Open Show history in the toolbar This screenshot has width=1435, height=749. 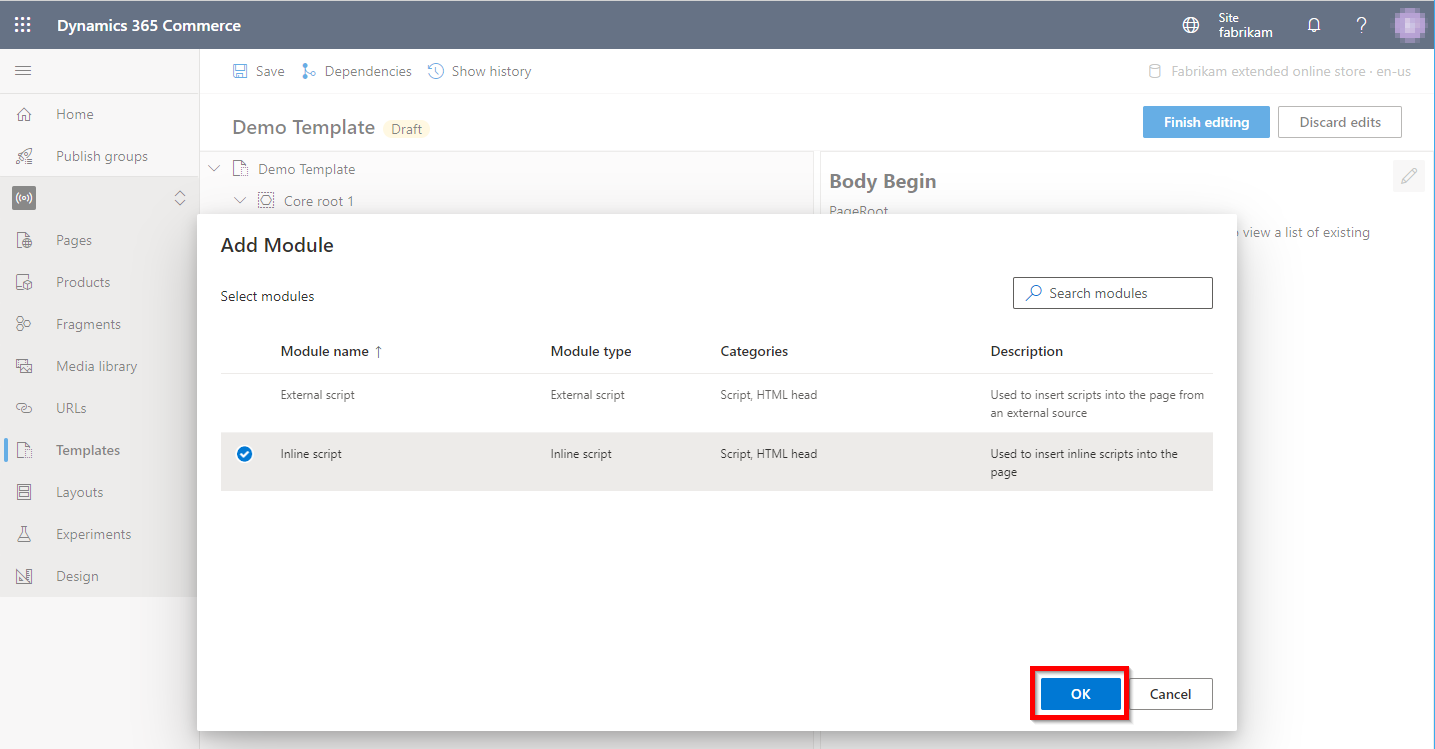coord(479,70)
